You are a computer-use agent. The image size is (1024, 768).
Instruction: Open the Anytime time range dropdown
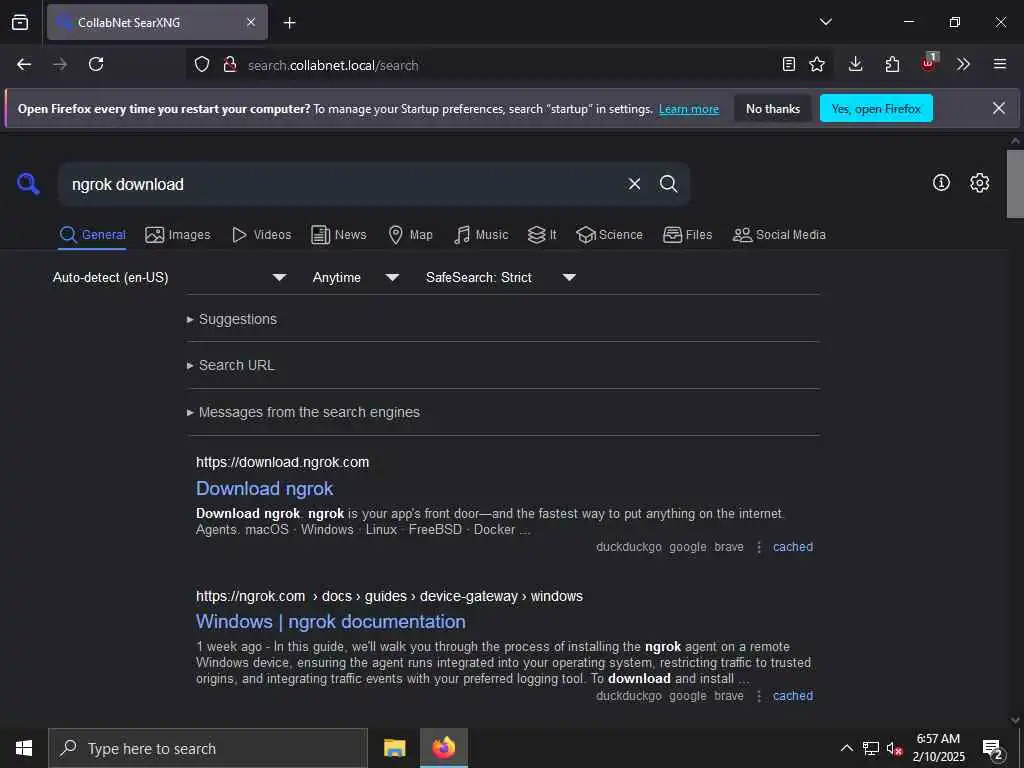pyautogui.click(x=355, y=278)
